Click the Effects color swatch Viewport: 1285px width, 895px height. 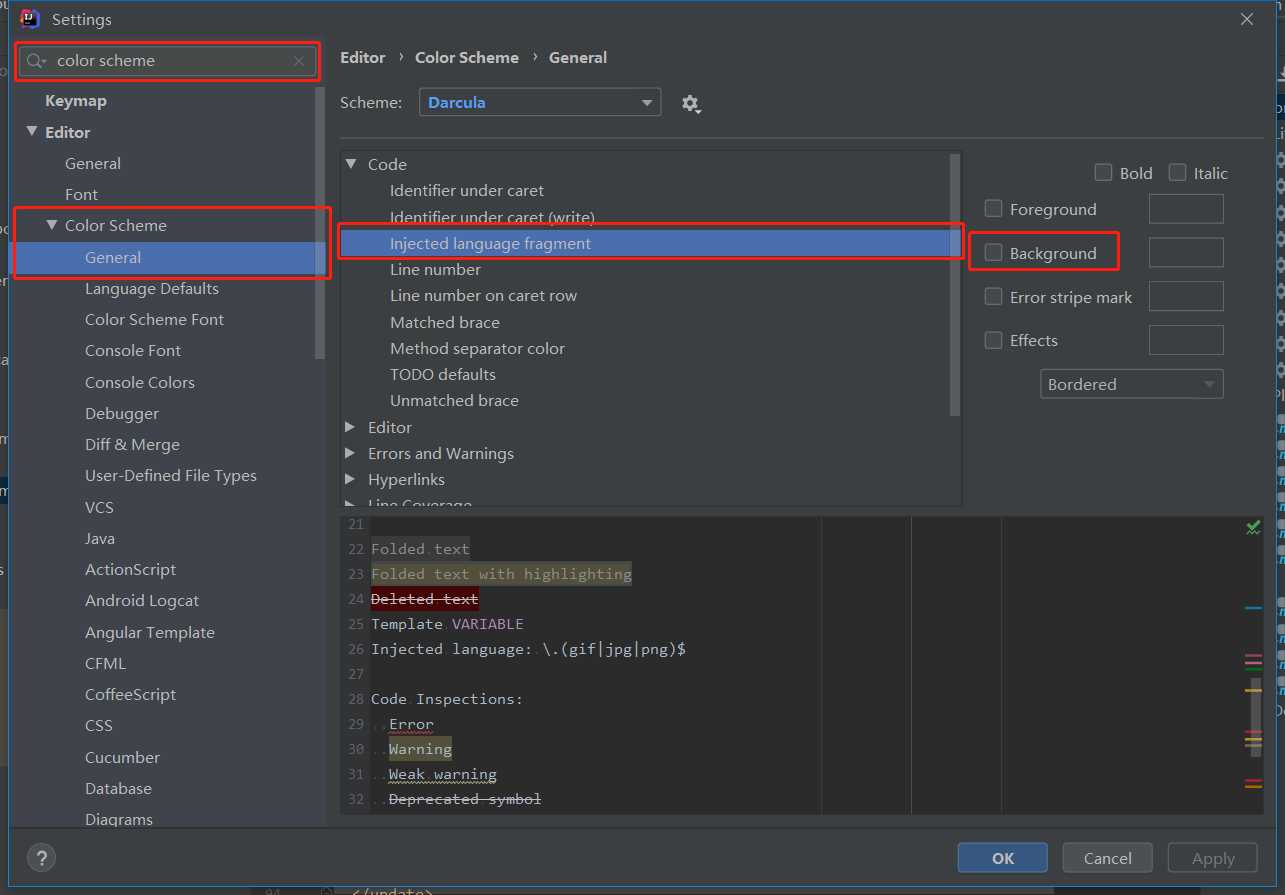(x=1186, y=340)
